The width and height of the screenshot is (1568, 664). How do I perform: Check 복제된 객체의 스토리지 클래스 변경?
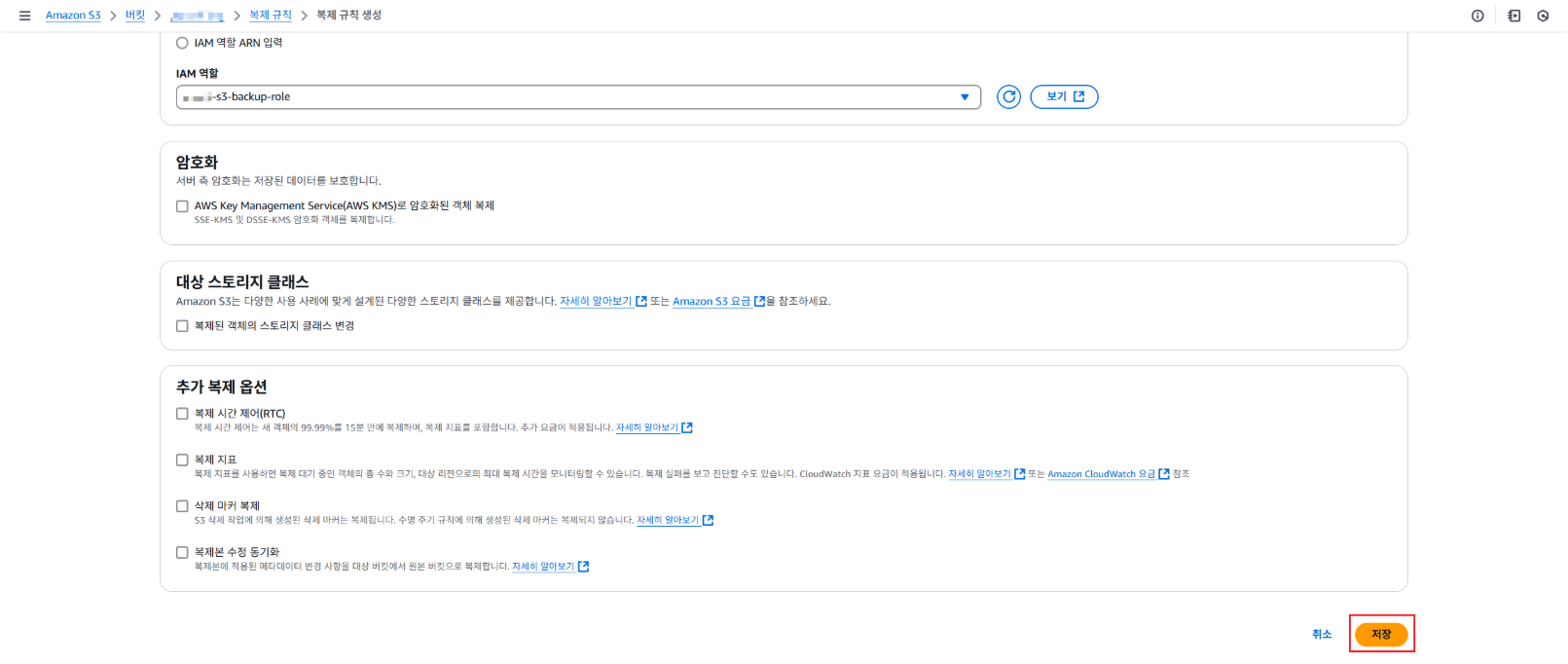[x=182, y=326]
